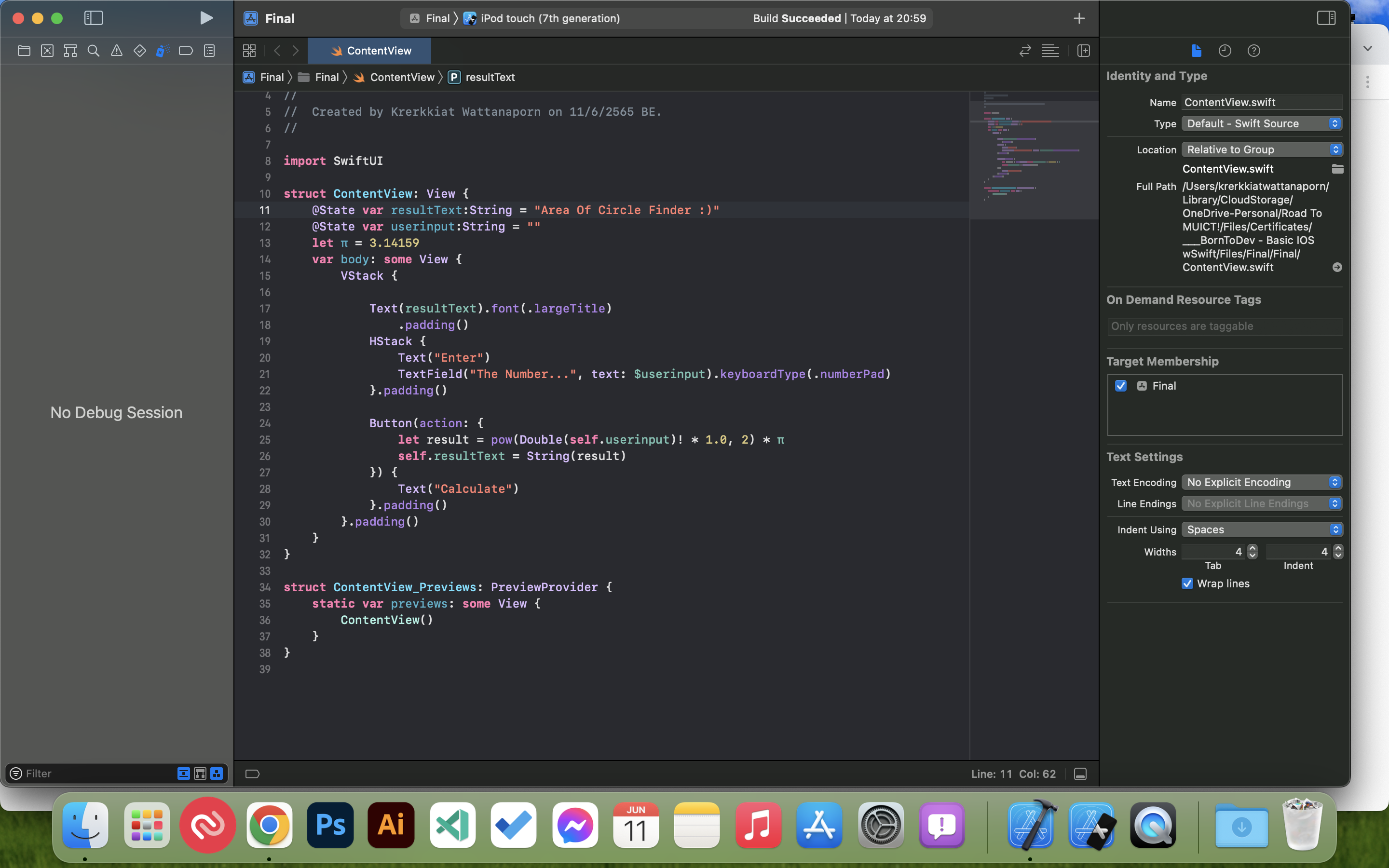Switch to the History inspector icon
The image size is (1389, 868).
[x=1225, y=51]
